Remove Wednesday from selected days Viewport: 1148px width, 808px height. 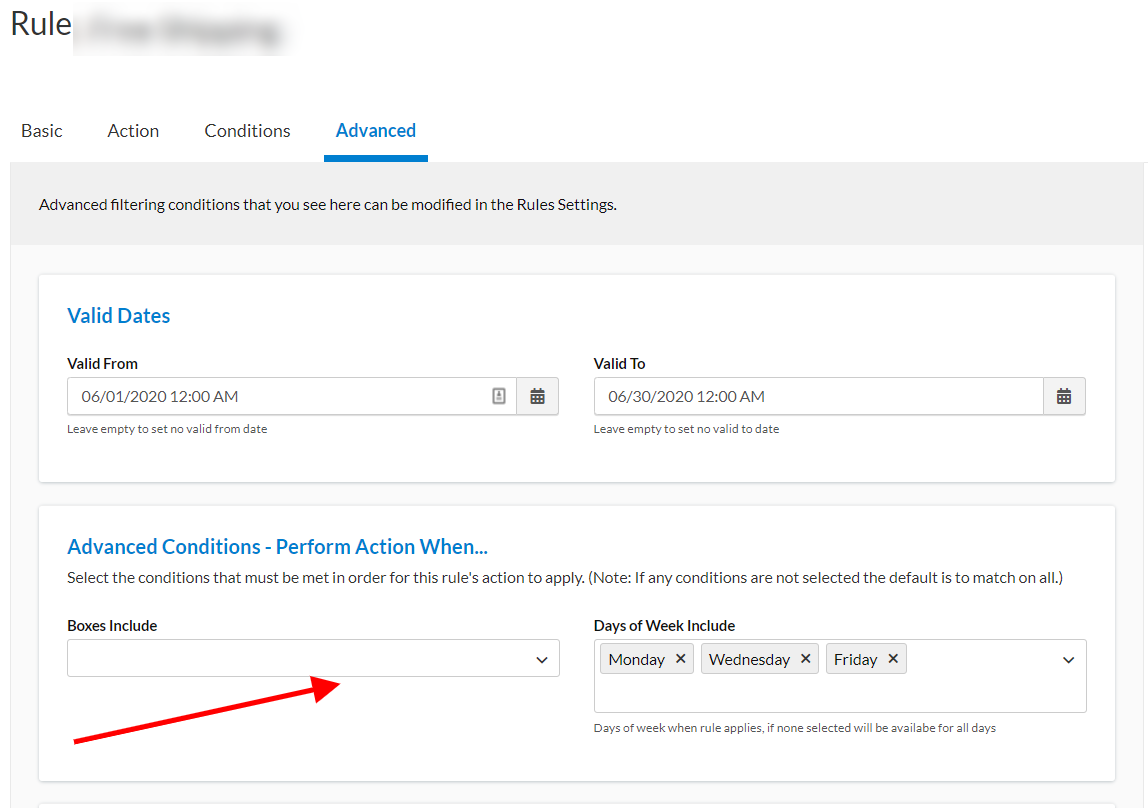[x=806, y=659]
